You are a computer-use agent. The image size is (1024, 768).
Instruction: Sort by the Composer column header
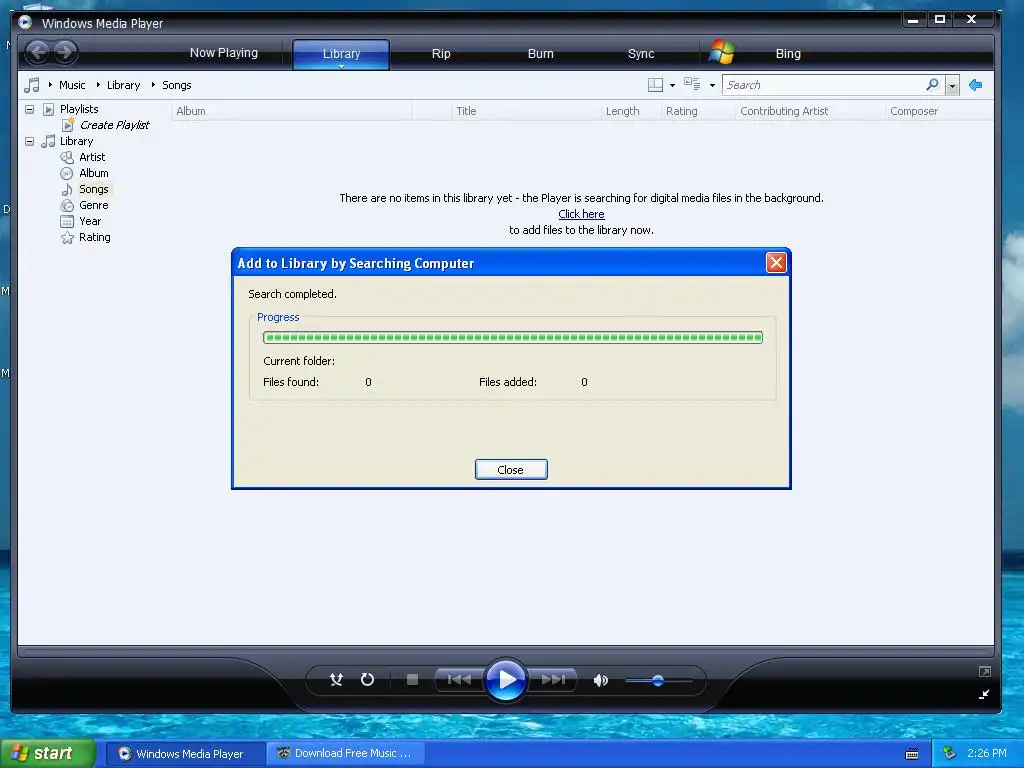939,111
